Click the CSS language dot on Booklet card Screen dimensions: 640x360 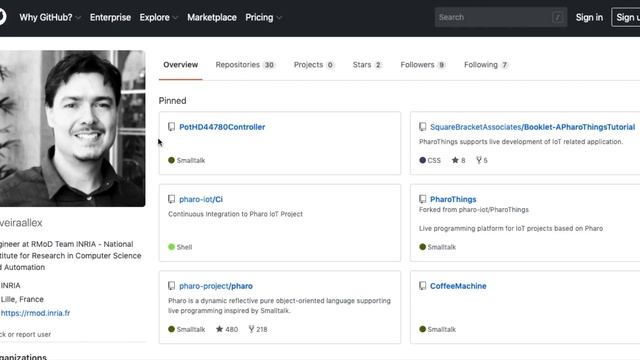tap(422, 160)
